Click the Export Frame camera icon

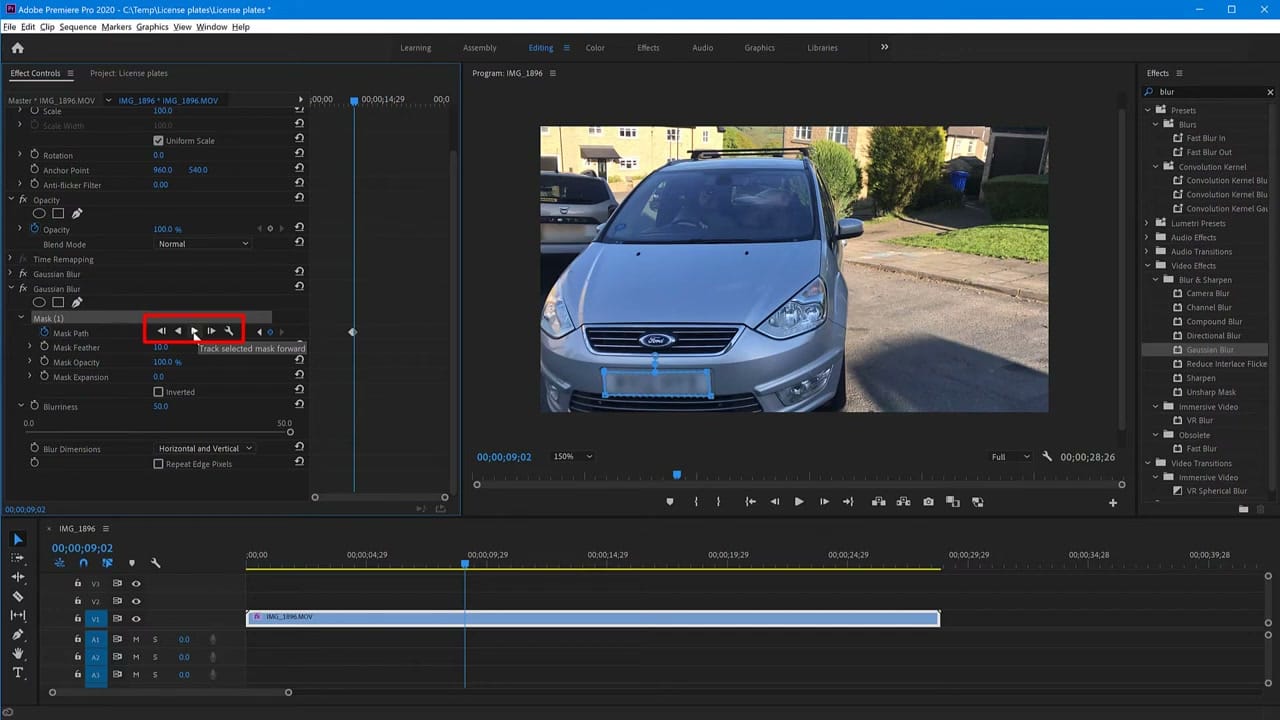[928, 501]
